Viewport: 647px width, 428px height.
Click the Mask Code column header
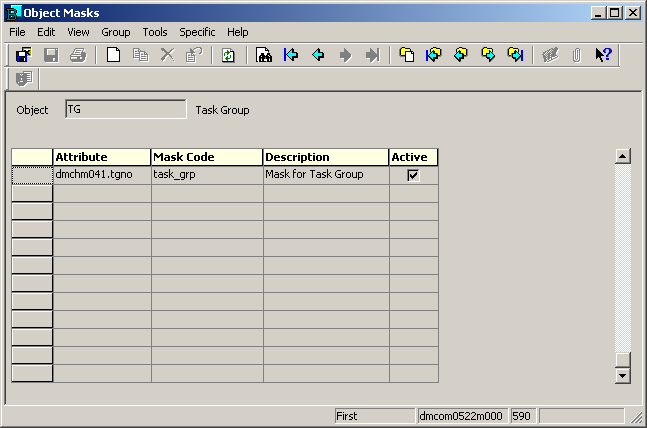click(207, 157)
